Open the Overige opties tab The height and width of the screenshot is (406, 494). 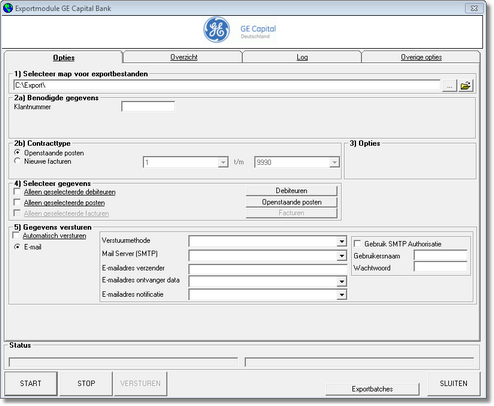pyautogui.click(x=421, y=57)
